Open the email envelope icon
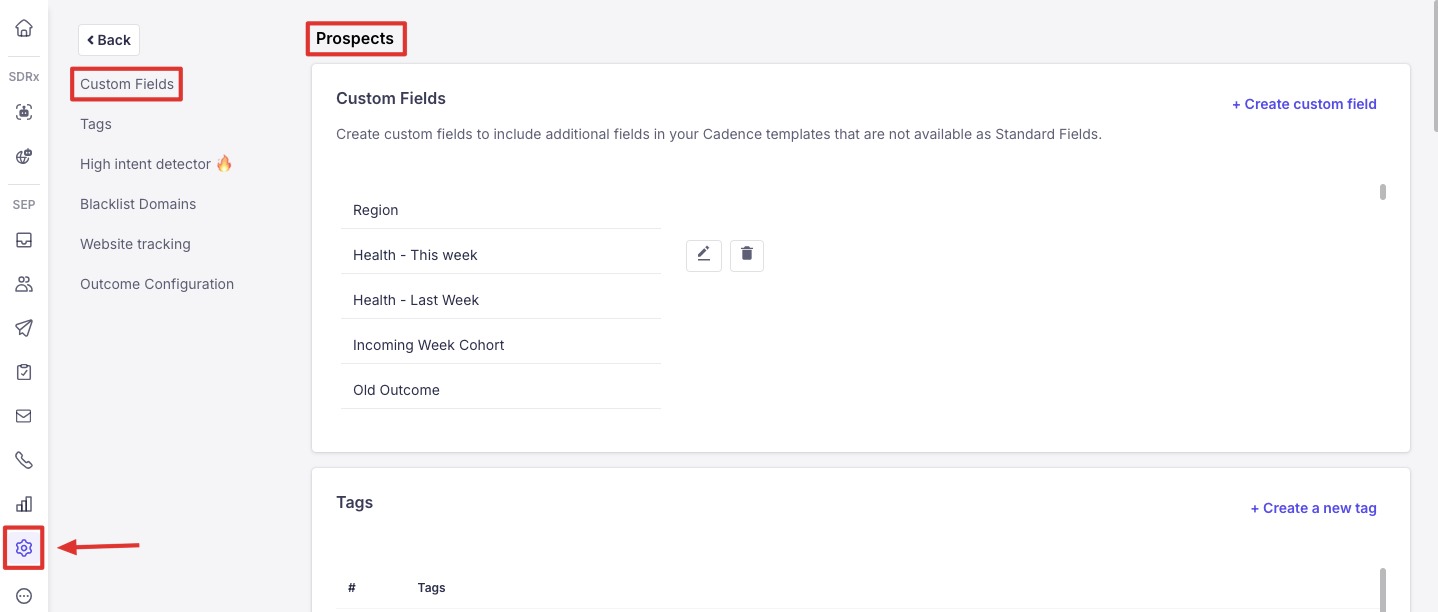Screen dimensions: 1438x612 (x=24, y=416)
